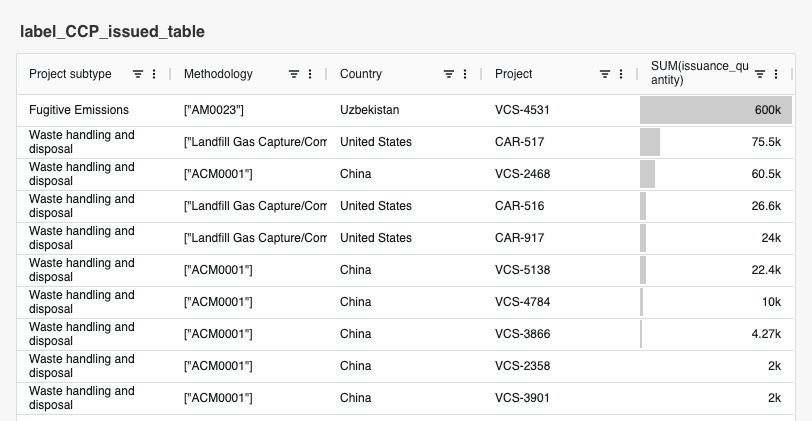Click the label_CCP_issued_table chart title
This screenshot has height=421, width=812.
[112, 32]
